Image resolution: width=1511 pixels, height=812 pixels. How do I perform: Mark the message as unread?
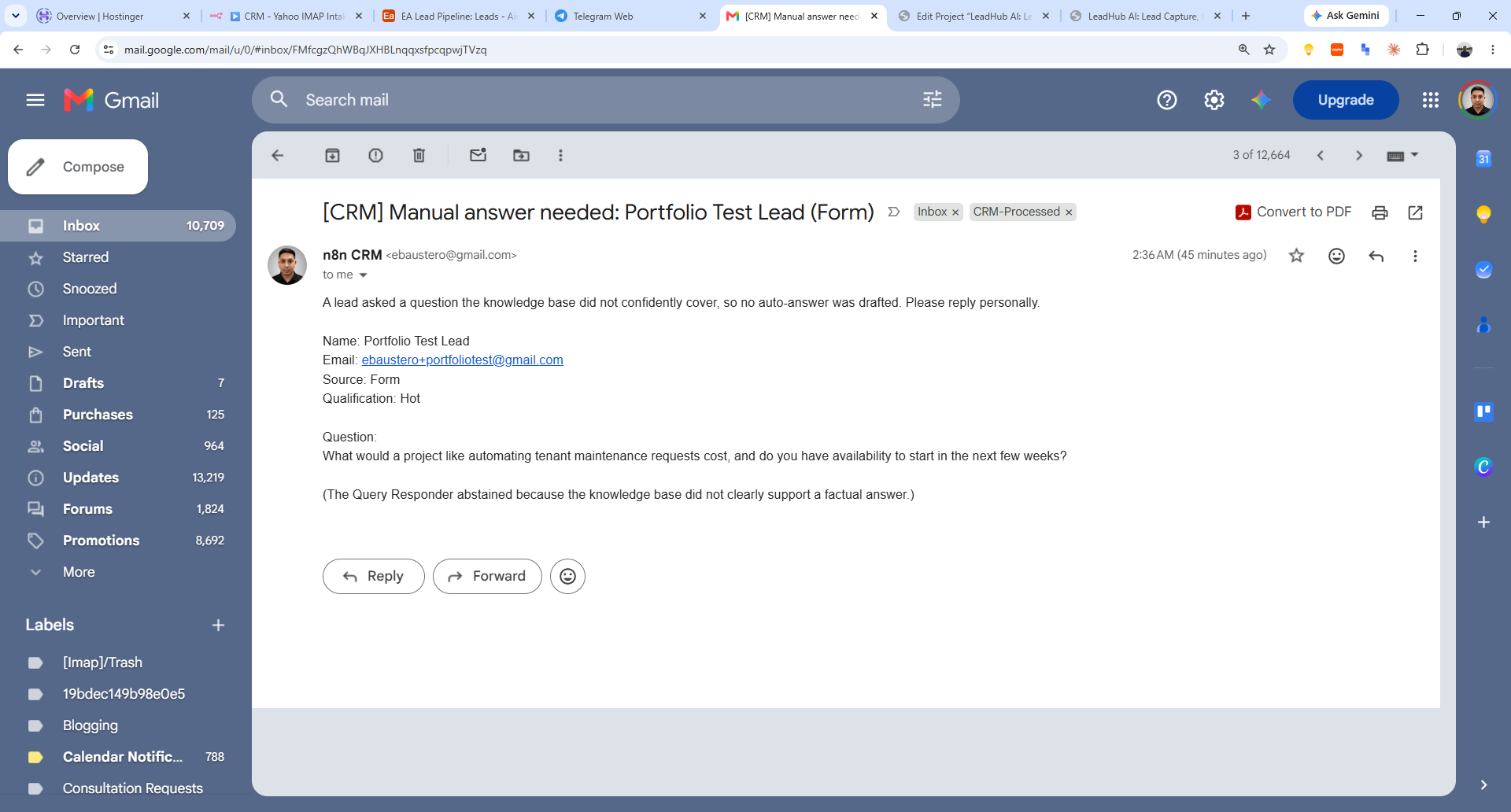coord(478,155)
